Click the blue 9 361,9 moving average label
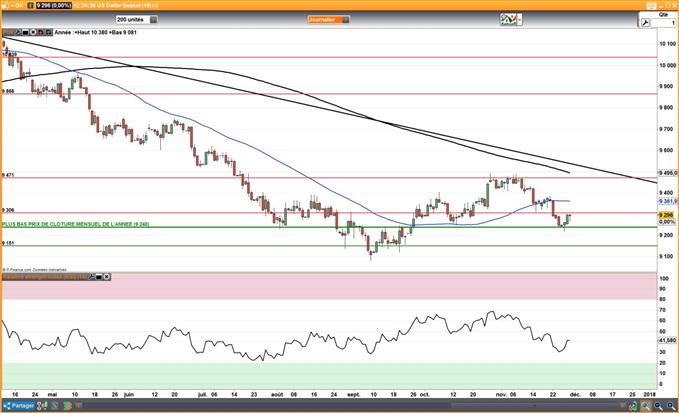The height and width of the screenshot is (413, 679). tap(667, 201)
